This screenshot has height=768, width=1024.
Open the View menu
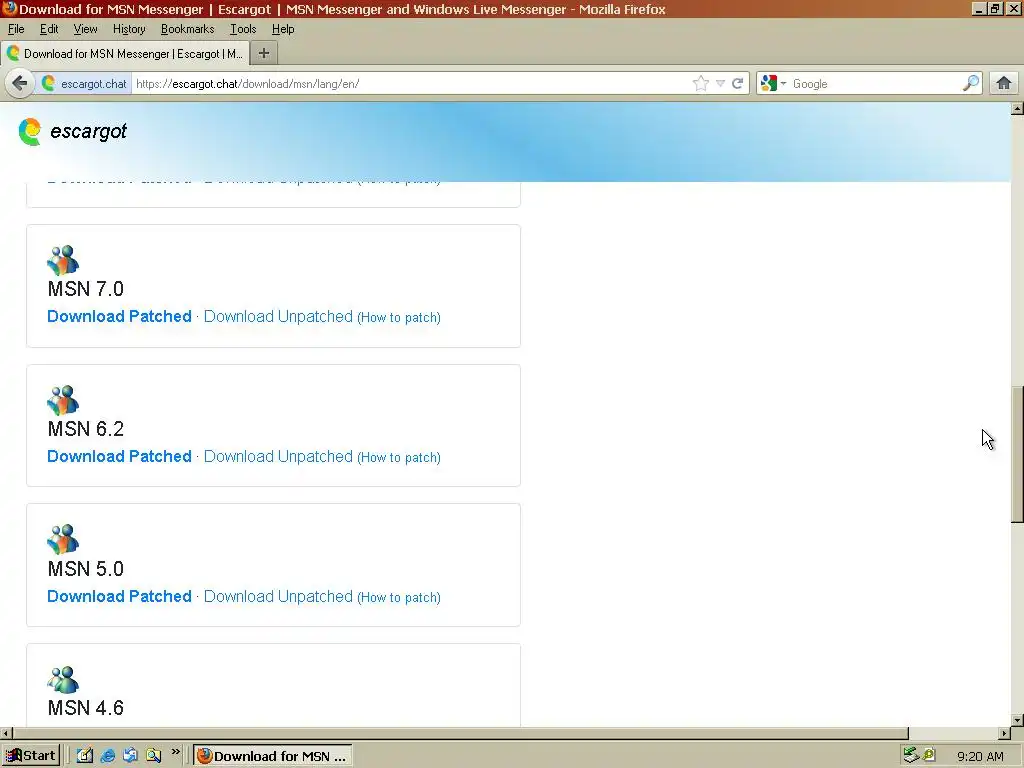point(86,29)
